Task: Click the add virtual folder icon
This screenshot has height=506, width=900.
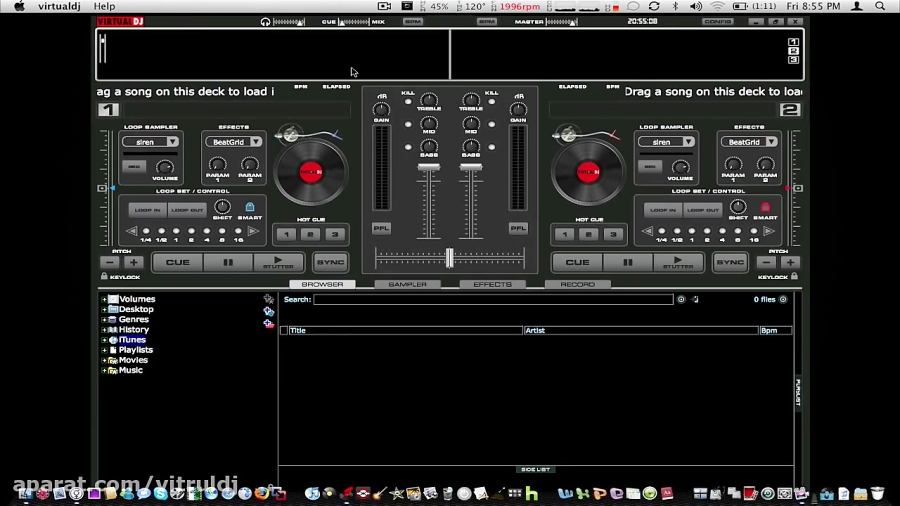Action: (268, 312)
